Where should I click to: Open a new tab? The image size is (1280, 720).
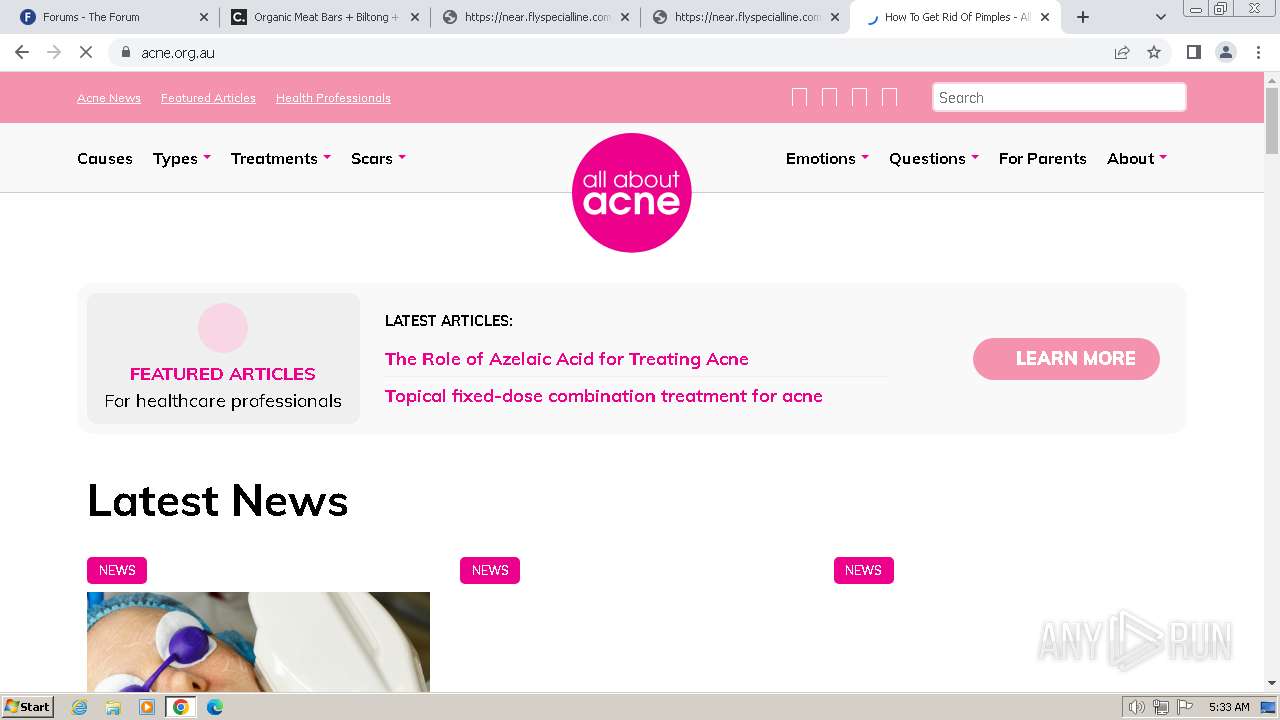tap(1083, 17)
